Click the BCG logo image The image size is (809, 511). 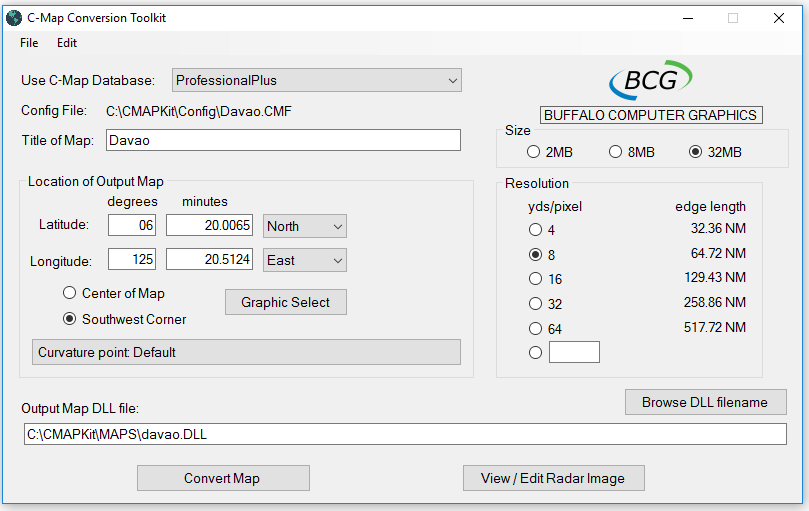click(x=651, y=81)
